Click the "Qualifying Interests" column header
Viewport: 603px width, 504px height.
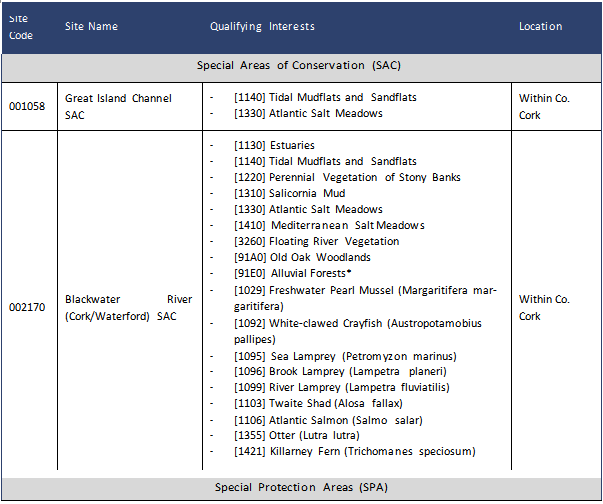point(262,26)
